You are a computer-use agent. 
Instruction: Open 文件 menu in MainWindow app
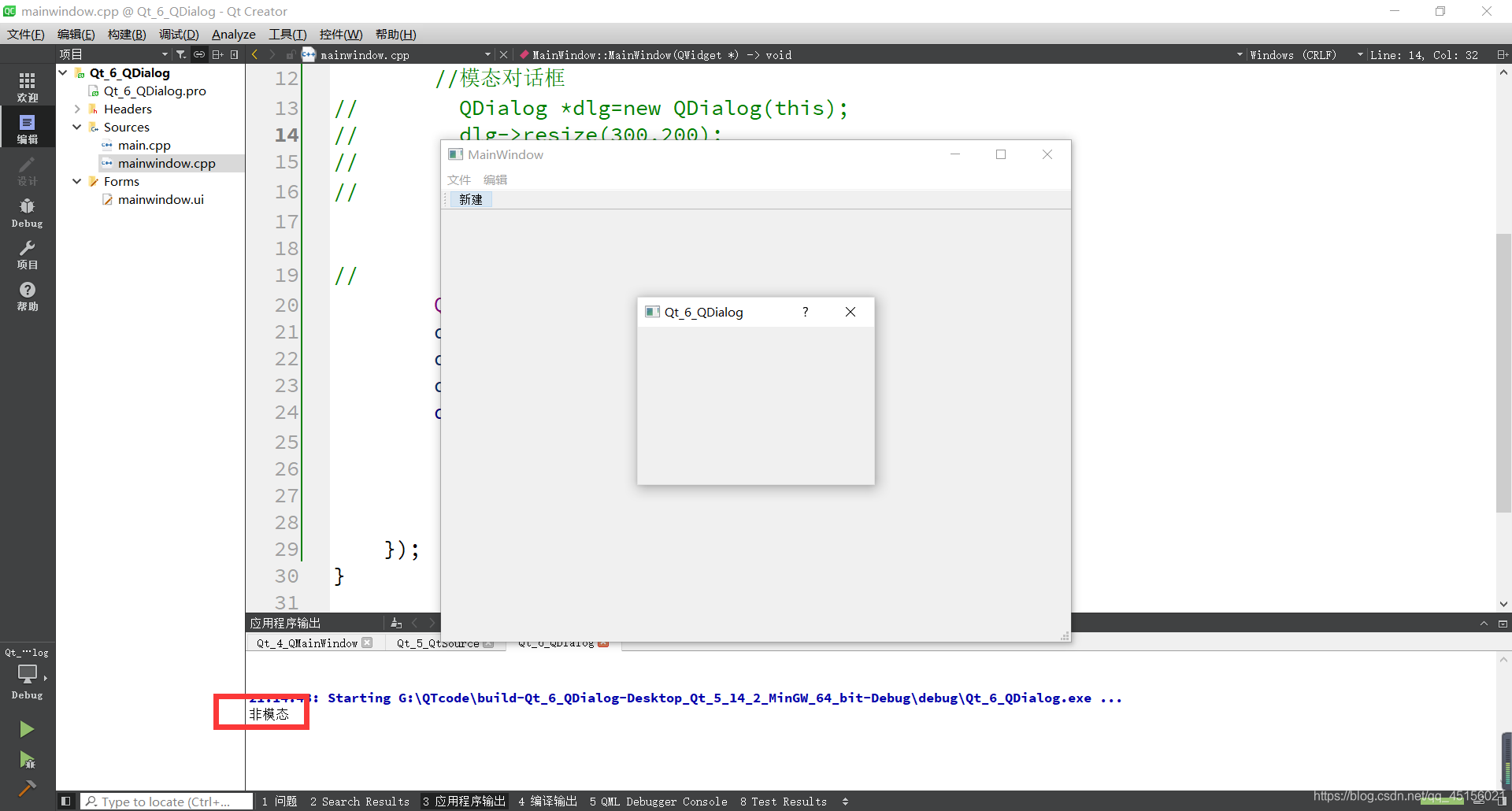coord(459,180)
